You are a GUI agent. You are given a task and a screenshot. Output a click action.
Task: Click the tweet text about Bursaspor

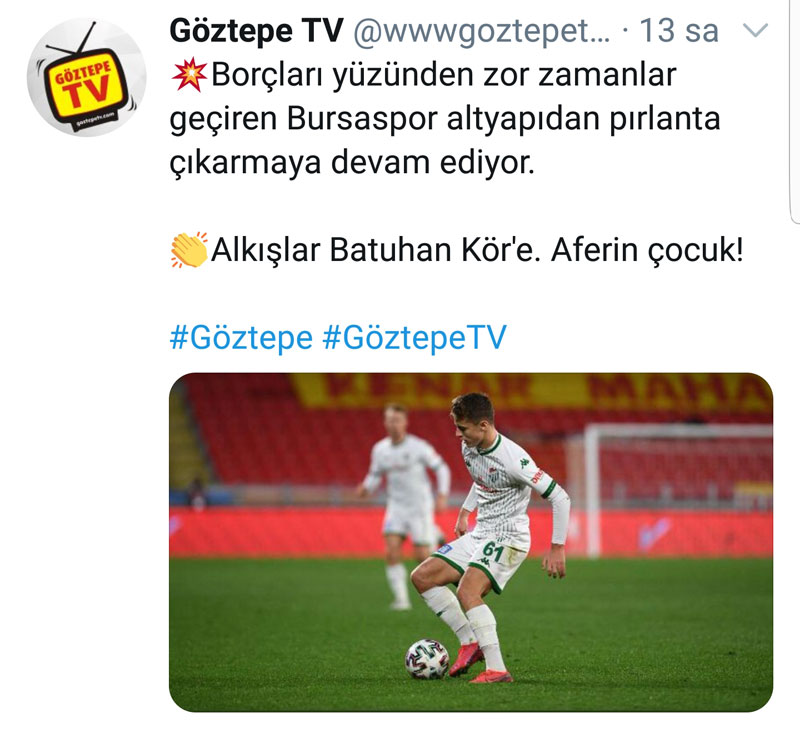pyautogui.click(x=445, y=118)
